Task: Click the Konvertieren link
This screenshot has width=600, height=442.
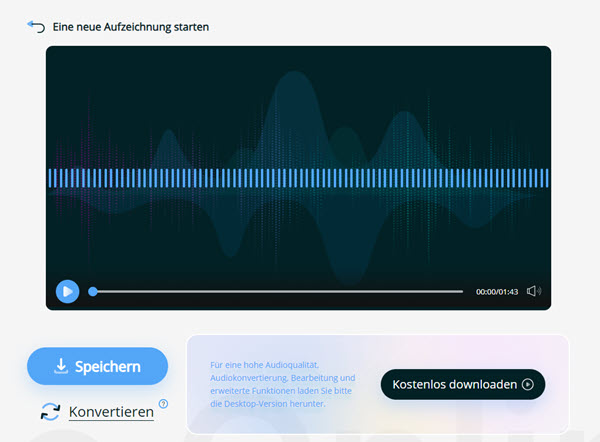Action: pos(111,412)
